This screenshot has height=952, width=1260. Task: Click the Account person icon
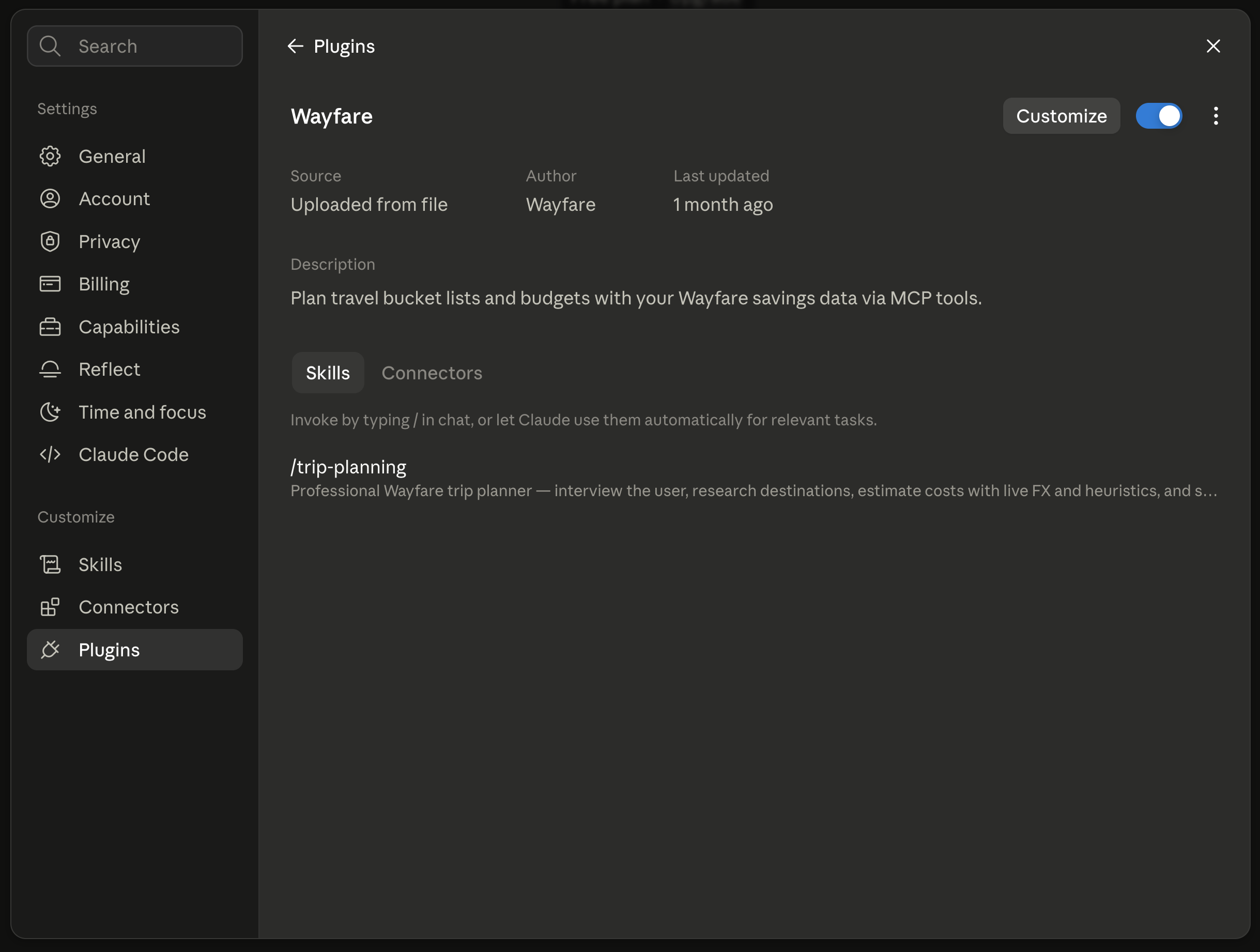pyautogui.click(x=50, y=199)
